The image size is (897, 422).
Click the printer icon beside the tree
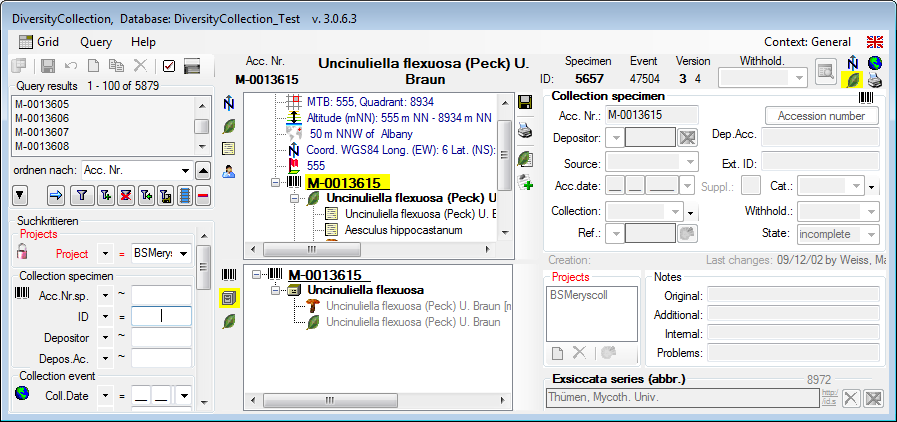coord(526,128)
